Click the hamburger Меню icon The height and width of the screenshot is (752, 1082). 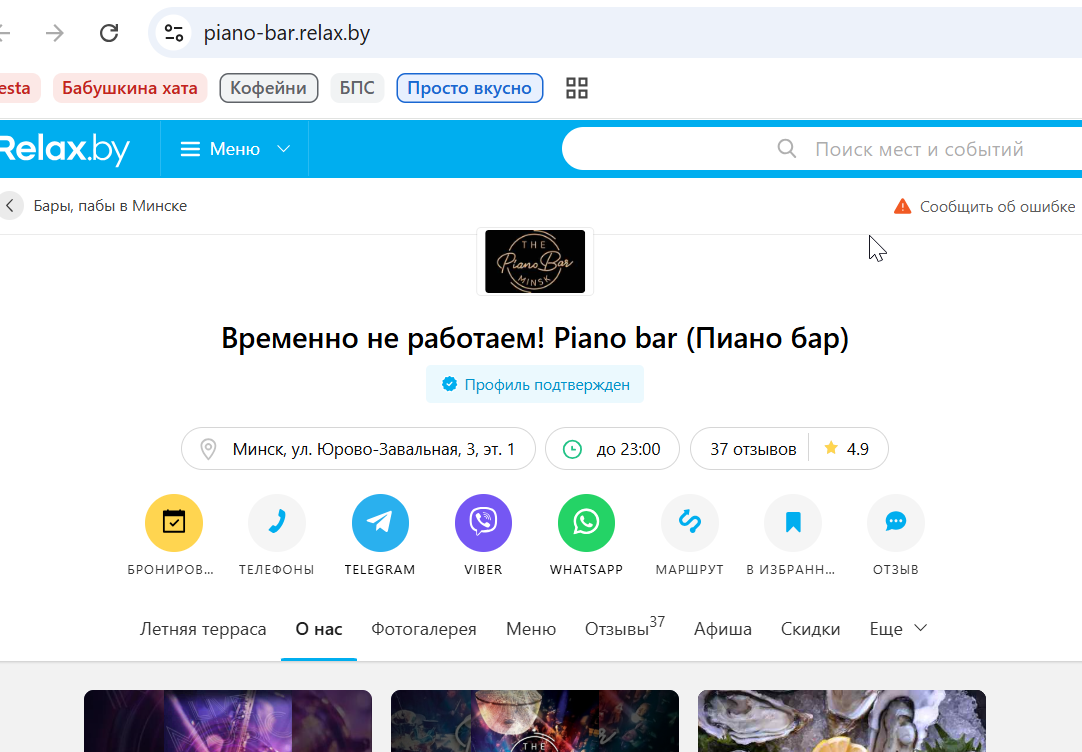coord(190,149)
